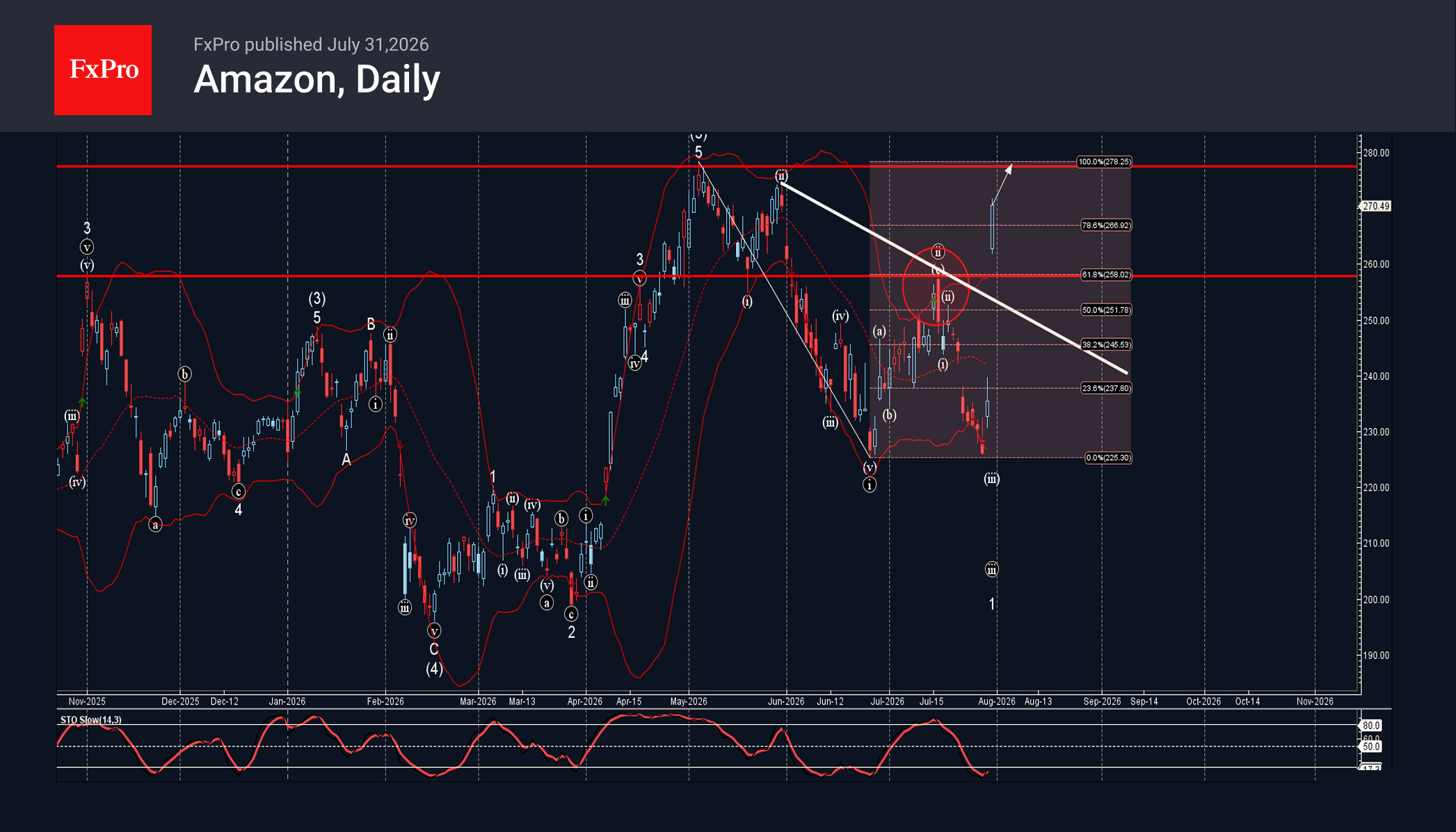Click the wave label 'C' below Feb-2026 low
The image size is (1456, 832).
[433, 649]
